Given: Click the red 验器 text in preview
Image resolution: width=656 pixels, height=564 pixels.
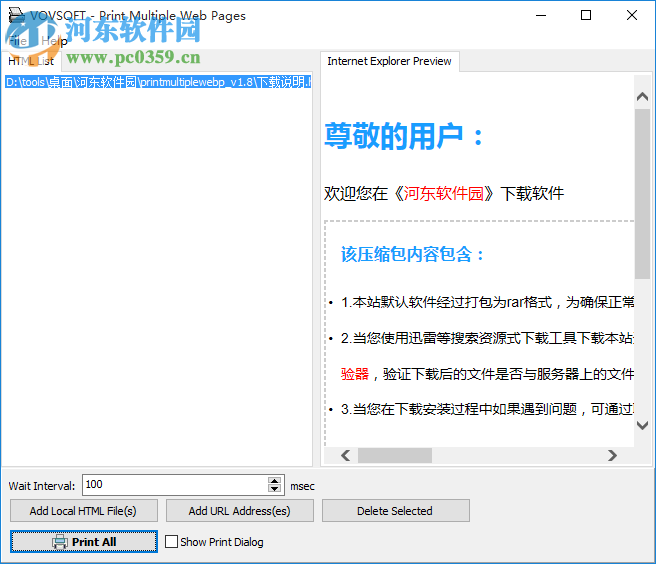Looking at the screenshot, I should click(x=355, y=374).
